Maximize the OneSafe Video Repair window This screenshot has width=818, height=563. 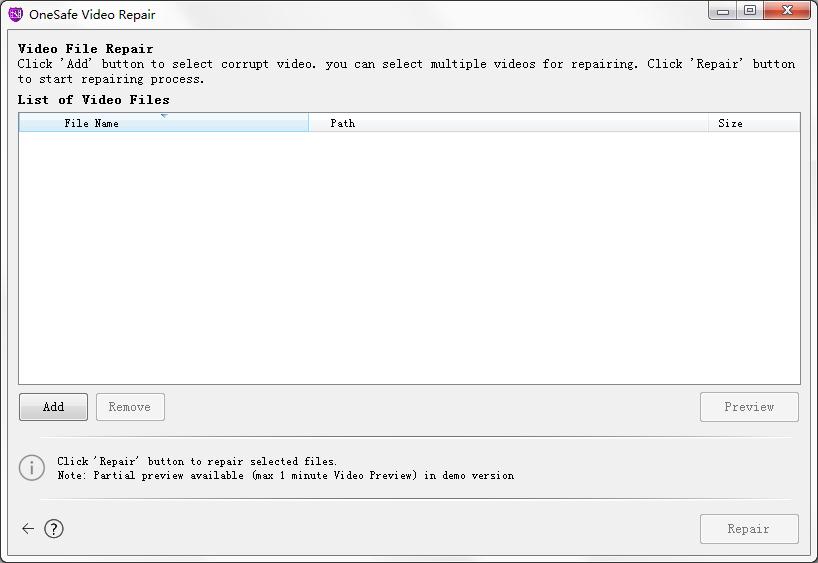(x=750, y=11)
